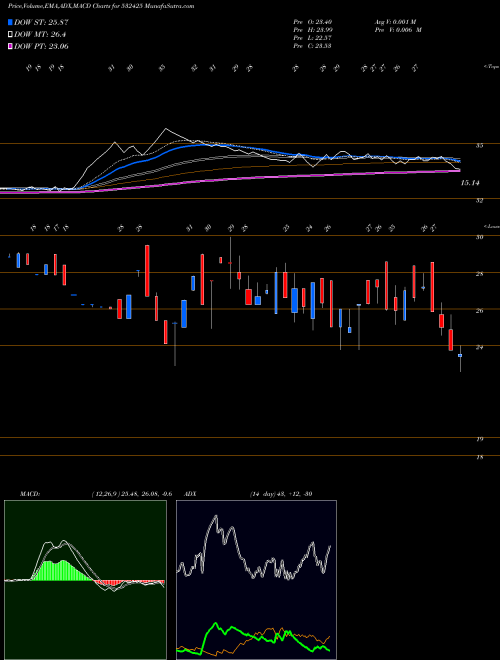Click the blue DOW ST legend swatch
The height and width of the screenshot is (660, 500).
(11, 22)
